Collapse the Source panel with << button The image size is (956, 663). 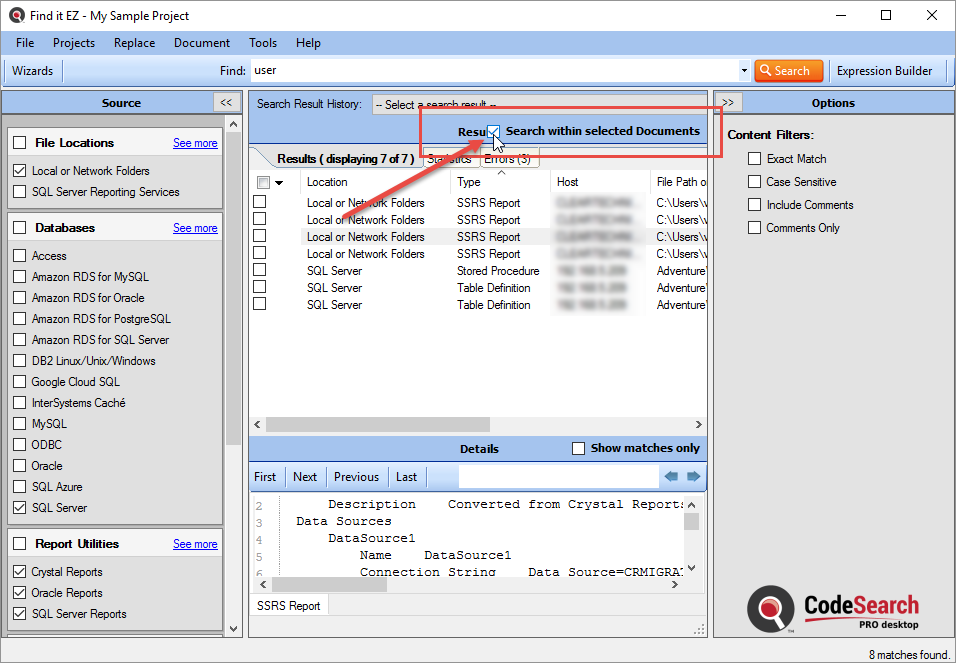click(226, 102)
